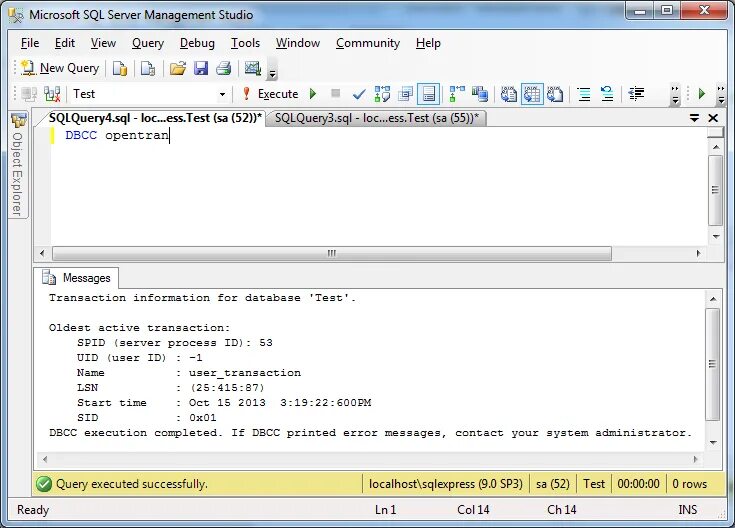Click the Cancel Executing Query stop icon

pyautogui.click(x=336, y=94)
